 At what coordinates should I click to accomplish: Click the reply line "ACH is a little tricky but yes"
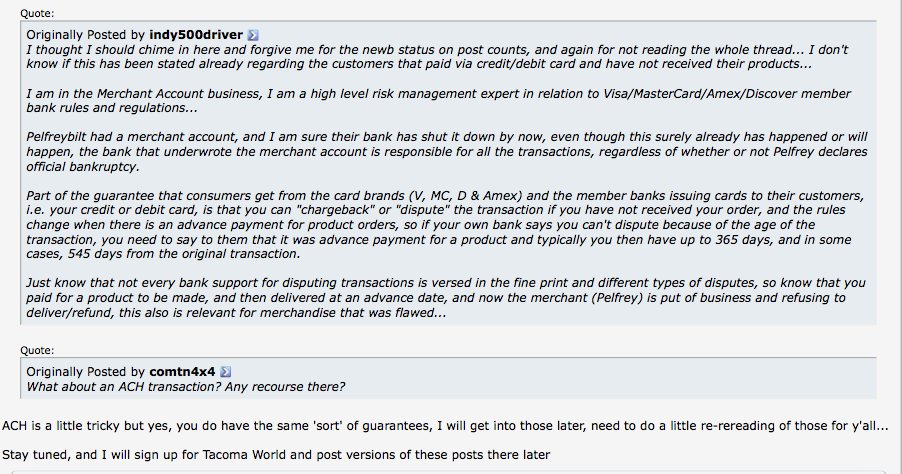(445, 426)
